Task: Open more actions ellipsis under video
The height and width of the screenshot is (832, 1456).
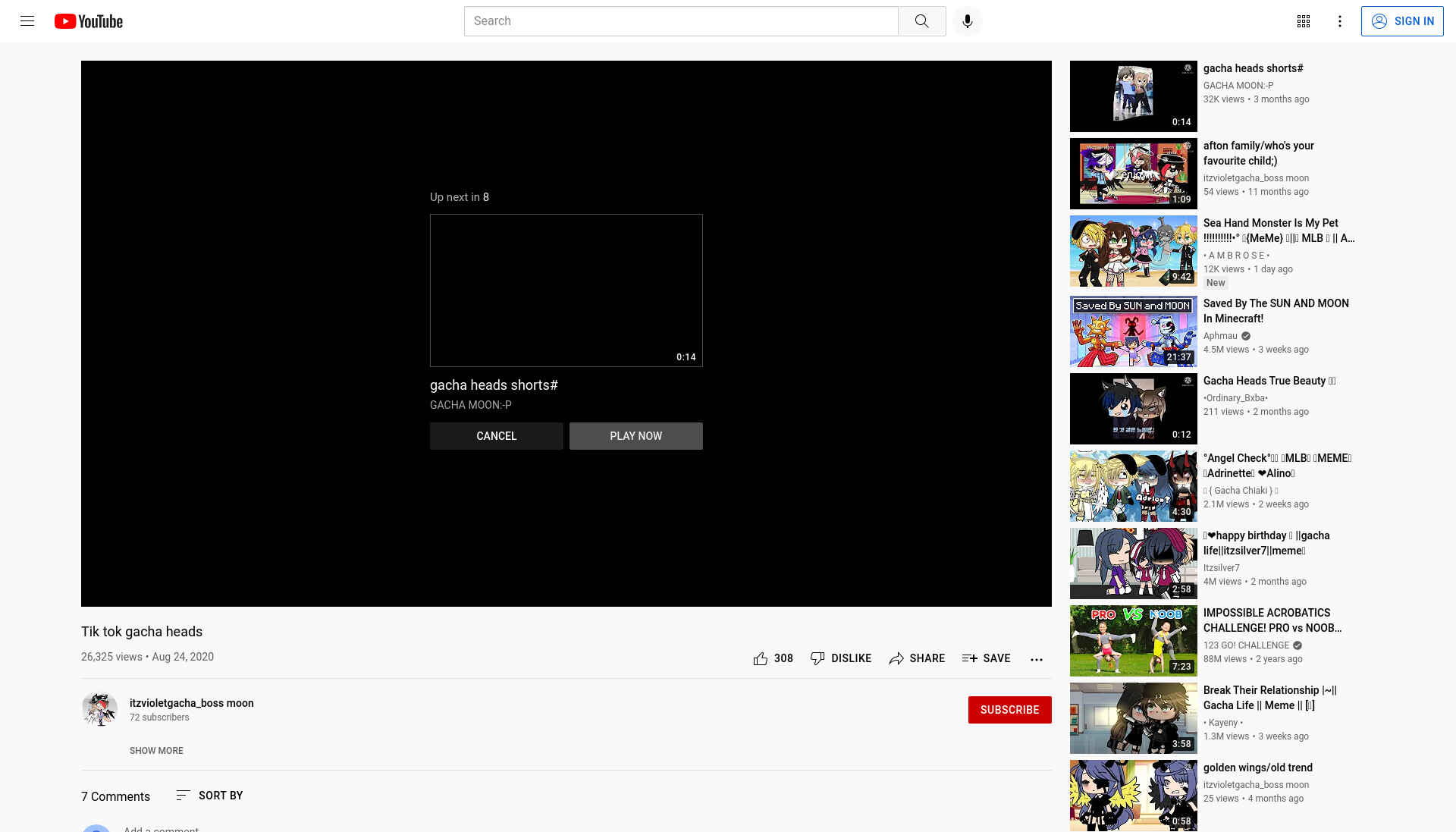Action: tap(1037, 659)
